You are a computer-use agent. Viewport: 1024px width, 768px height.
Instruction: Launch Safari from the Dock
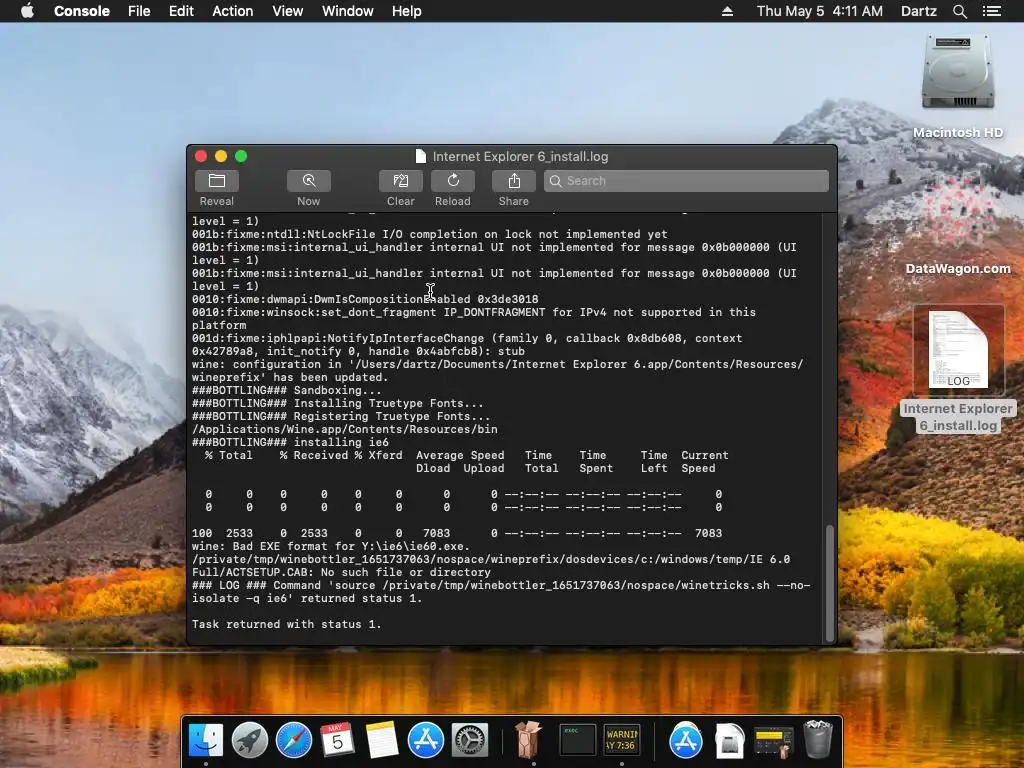tap(294, 741)
